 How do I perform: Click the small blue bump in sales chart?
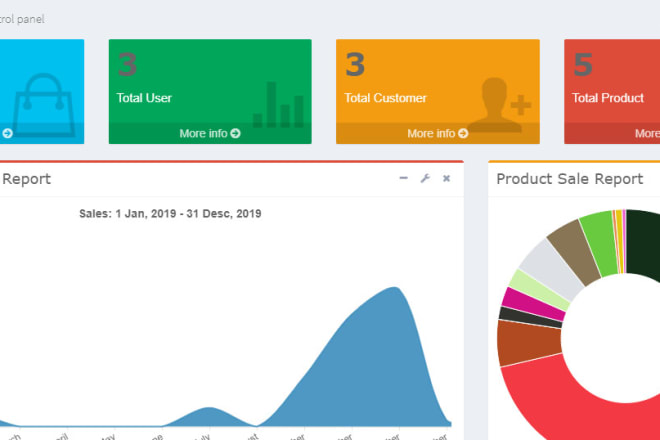tap(209, 418)
